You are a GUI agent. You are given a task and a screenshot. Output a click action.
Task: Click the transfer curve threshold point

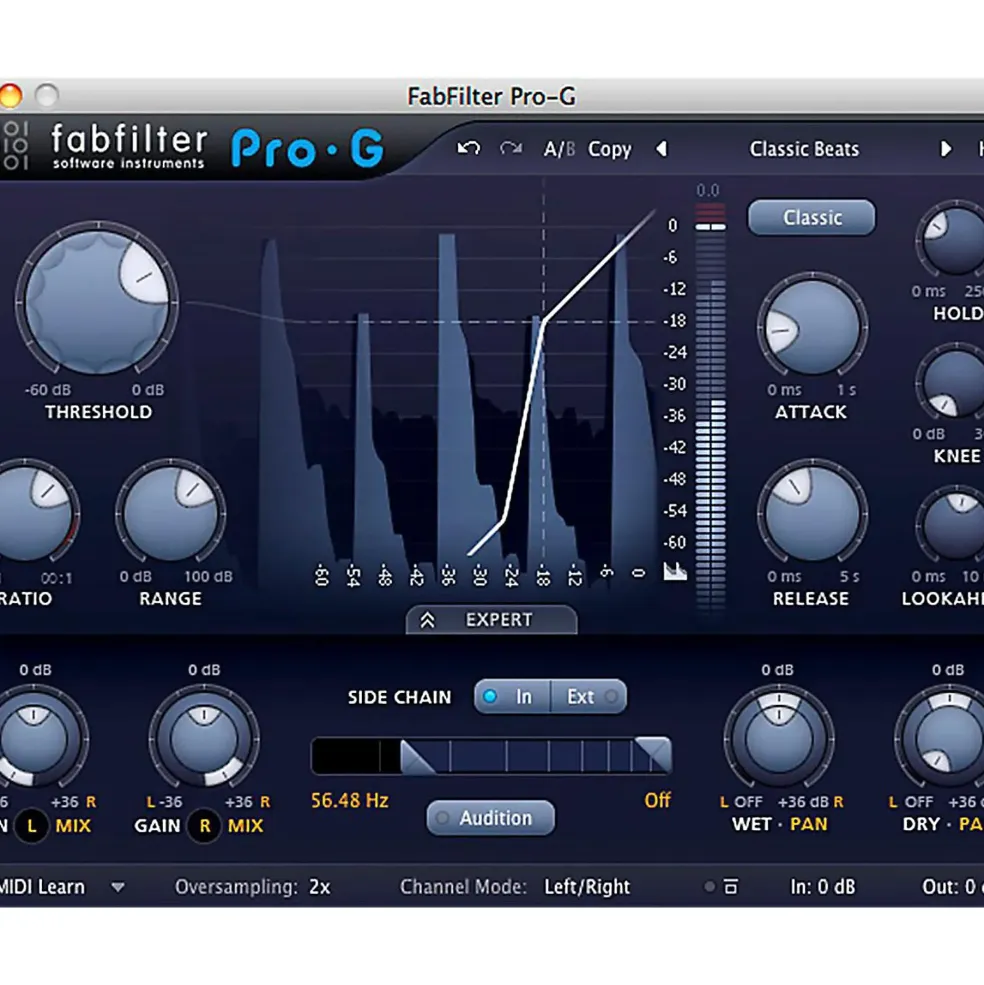[544, 322]
